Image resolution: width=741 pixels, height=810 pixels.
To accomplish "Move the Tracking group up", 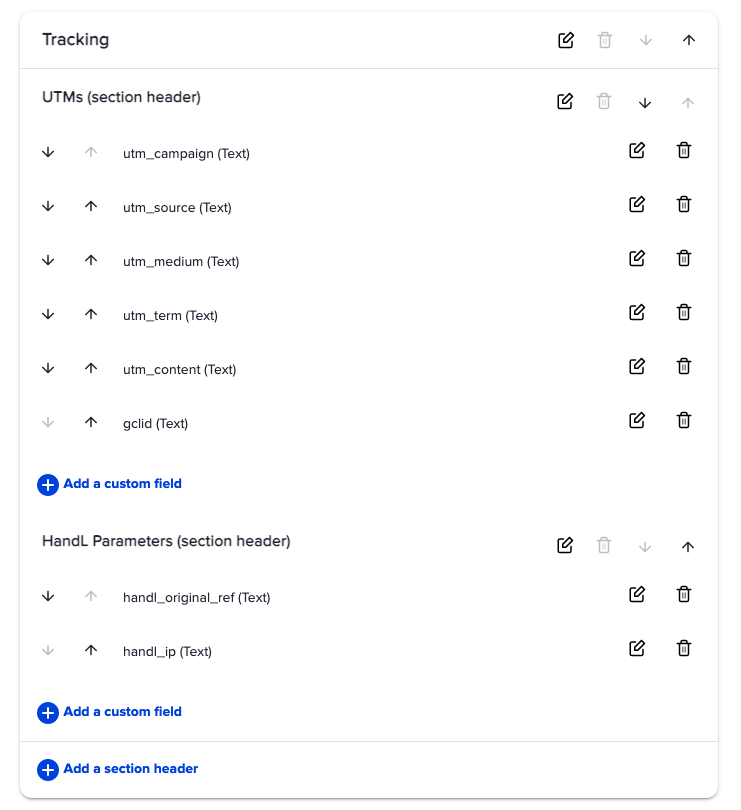I will point(688,40).
